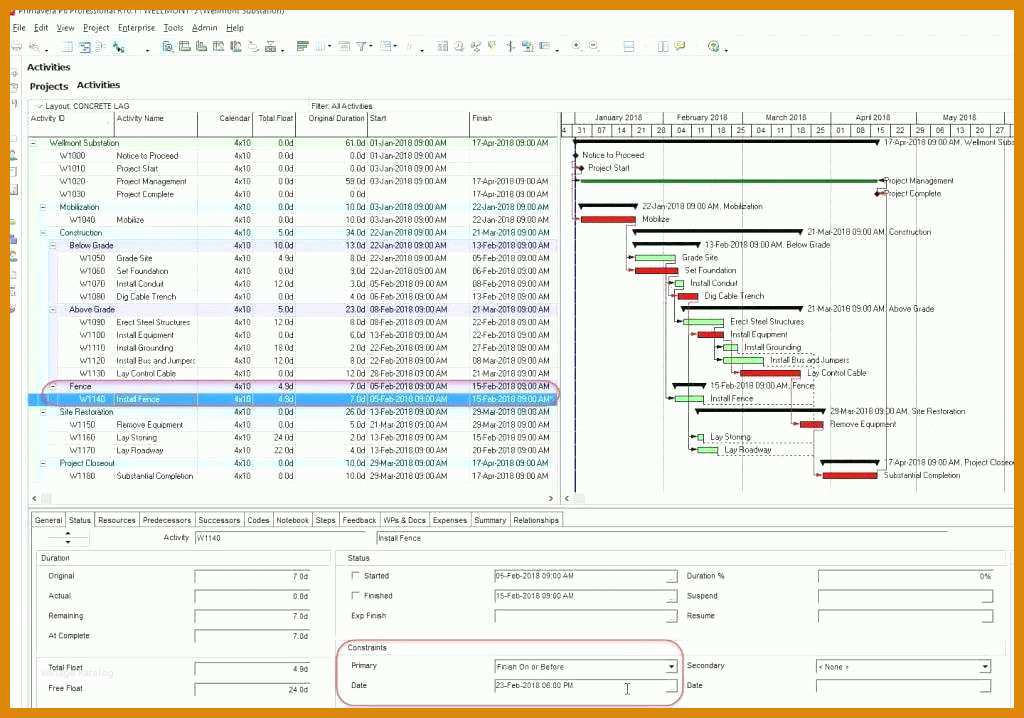Click the Bars toolbar icon

(x=302, y=46)
